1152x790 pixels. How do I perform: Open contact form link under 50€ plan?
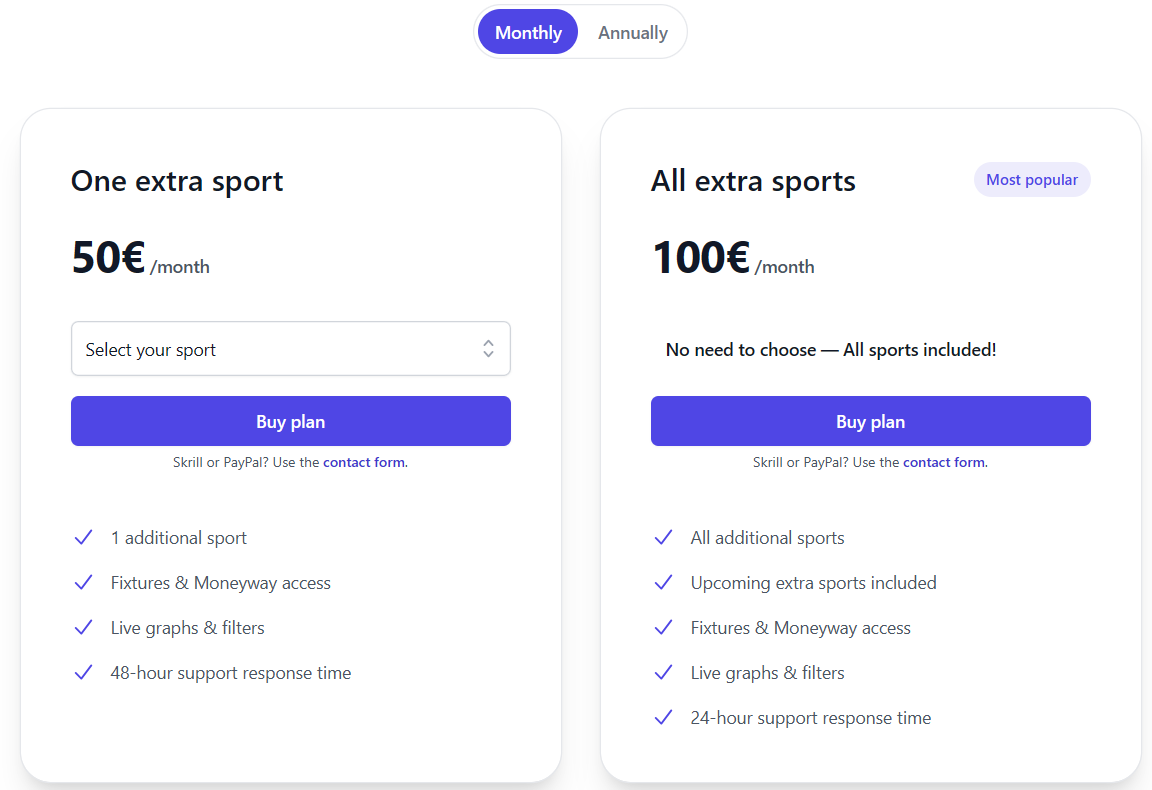[364, 462]
